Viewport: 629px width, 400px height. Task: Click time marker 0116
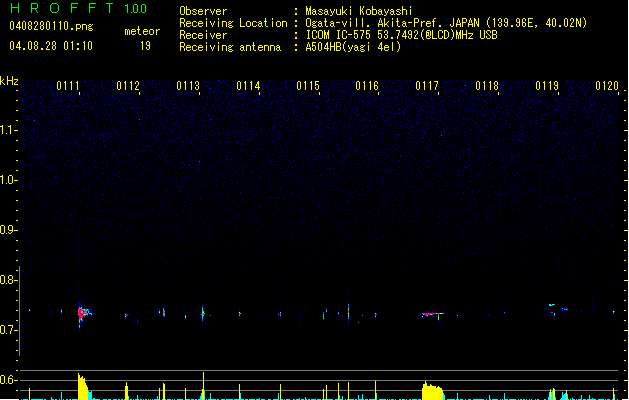367,86
